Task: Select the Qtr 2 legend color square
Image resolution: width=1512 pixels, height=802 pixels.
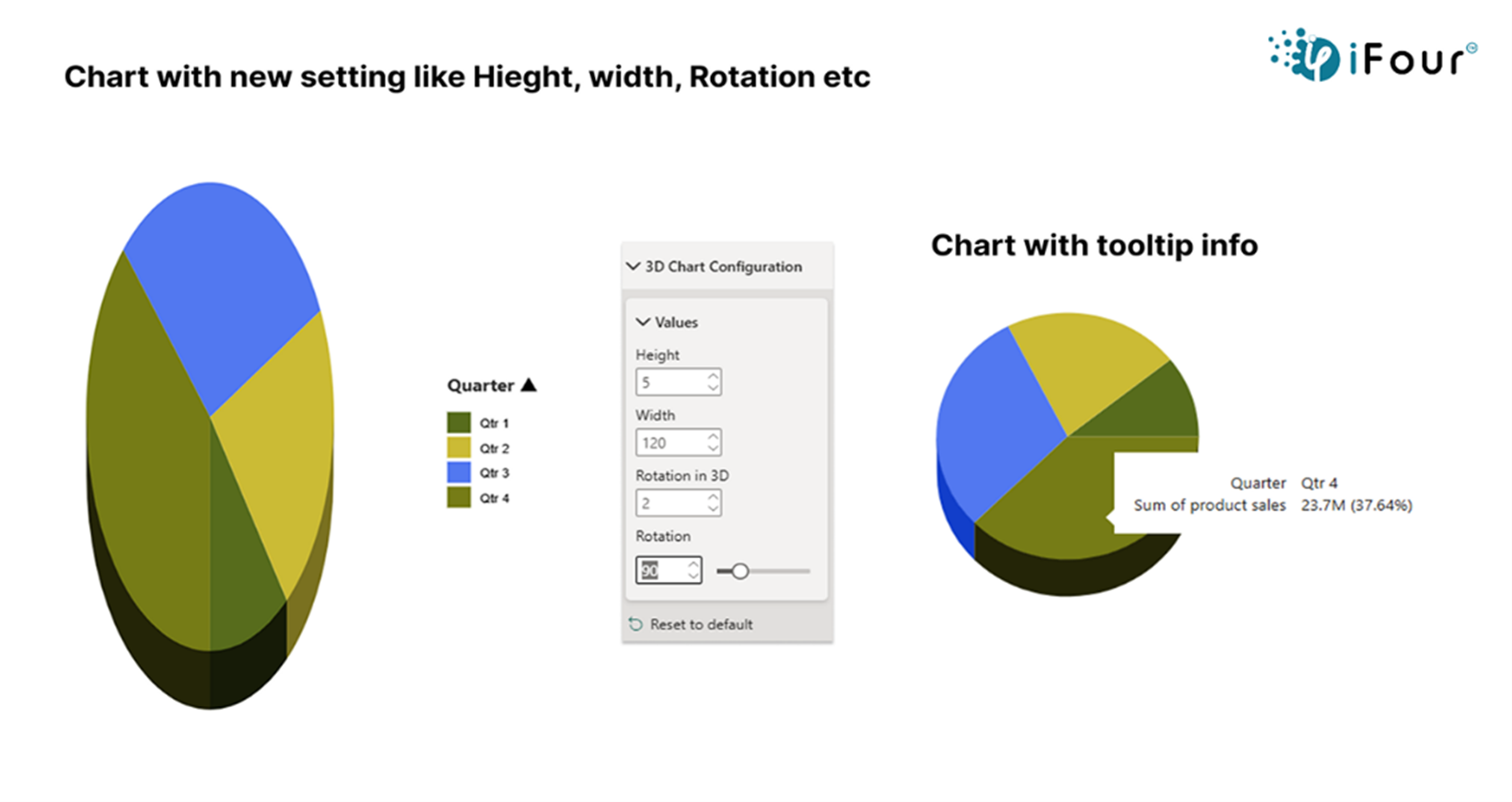Action: pos(459,447)
